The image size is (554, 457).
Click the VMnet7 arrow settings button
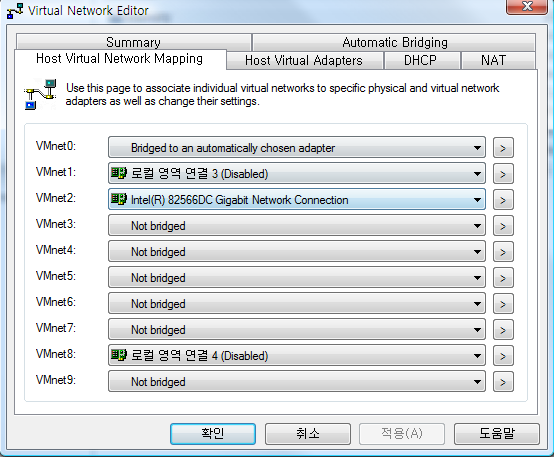click(x=503, y=330)
